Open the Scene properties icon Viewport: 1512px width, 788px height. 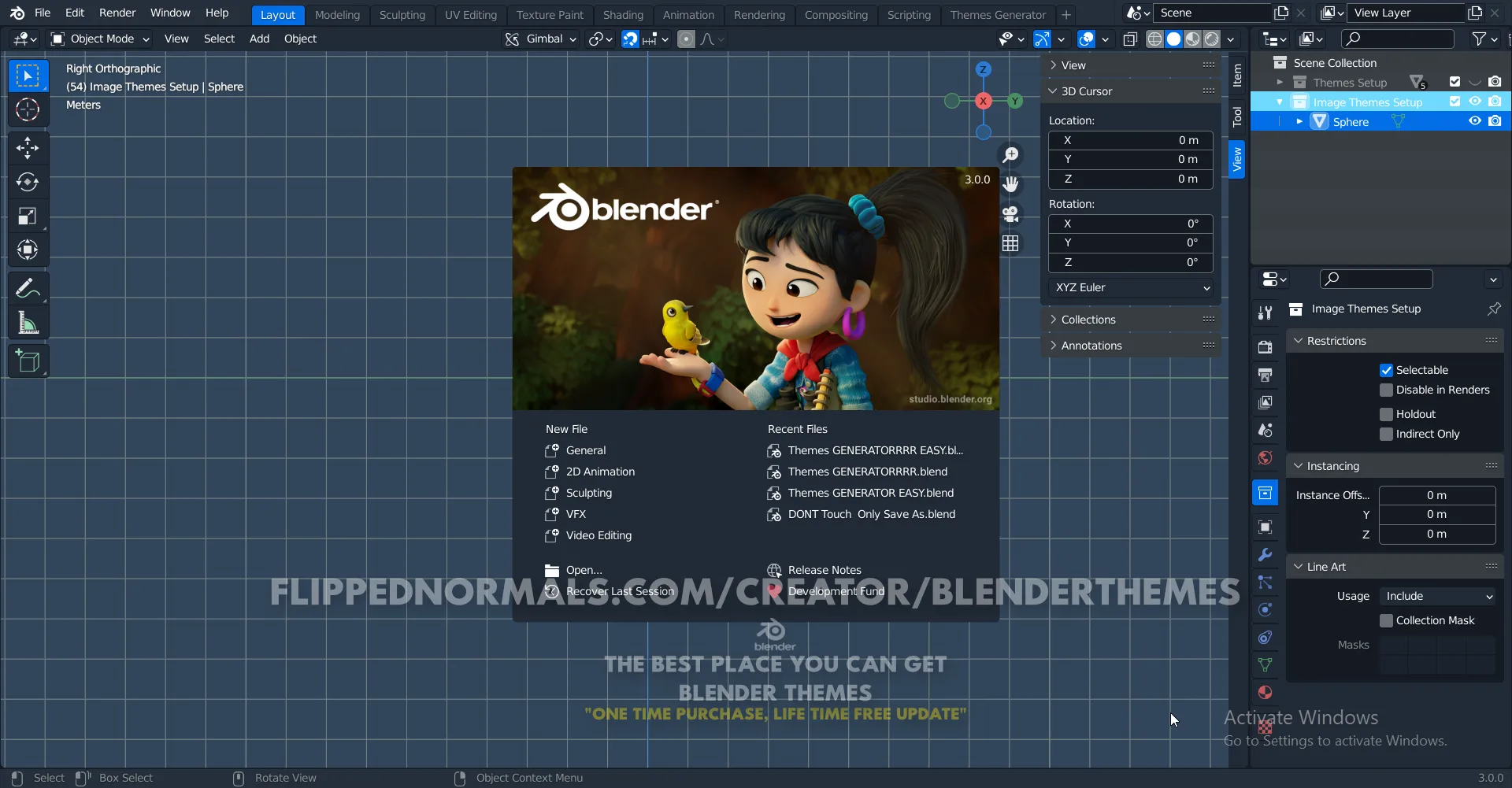[1265, 430]
